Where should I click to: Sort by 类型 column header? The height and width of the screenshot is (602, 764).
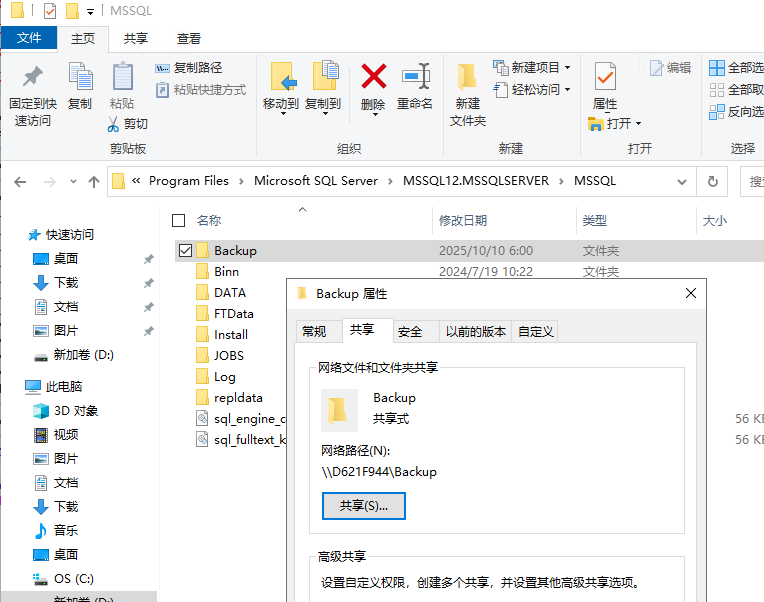[594, 221]
